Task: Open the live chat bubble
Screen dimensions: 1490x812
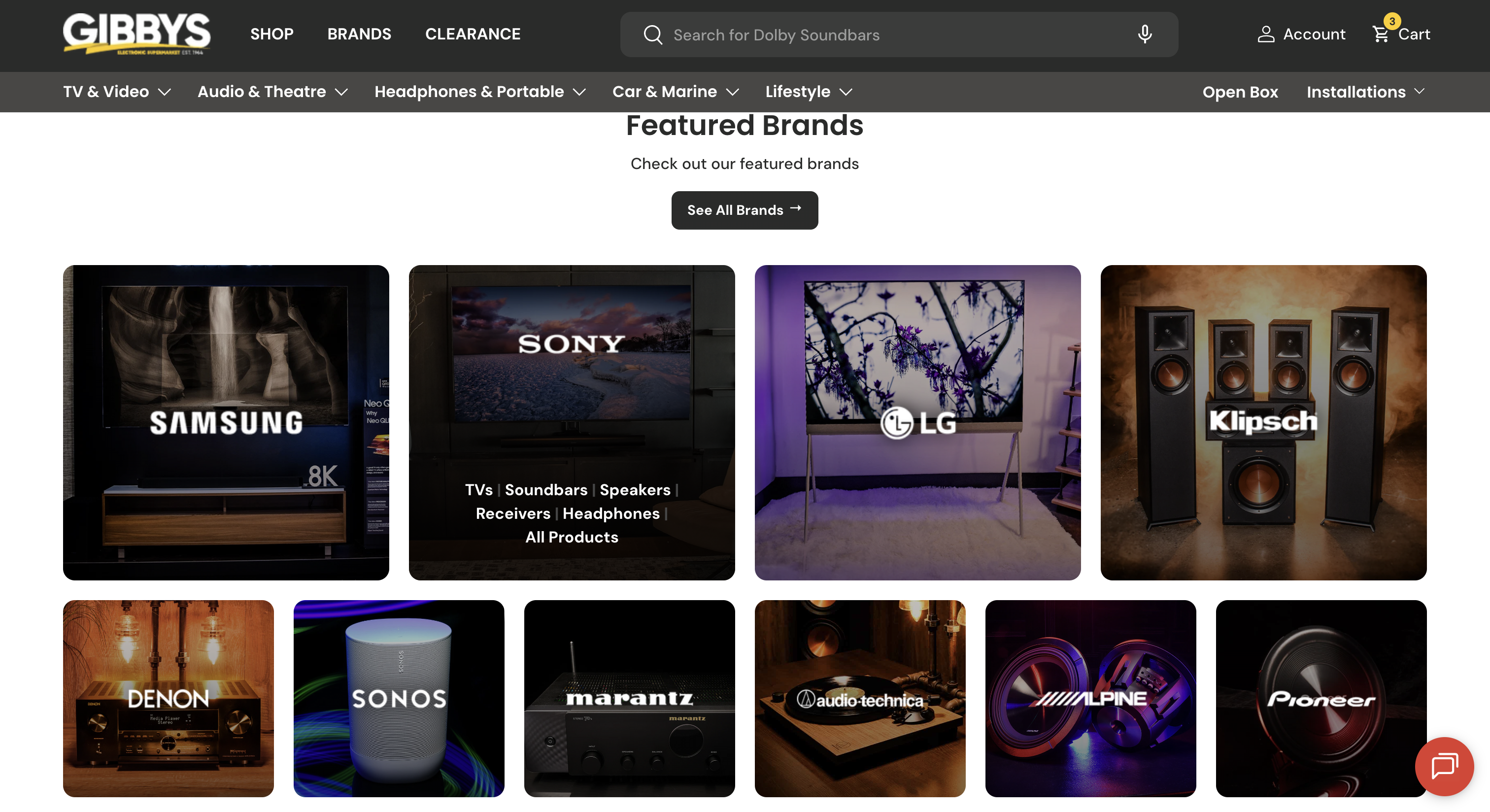Action: pyautogui.click(x=1444, y=766)
